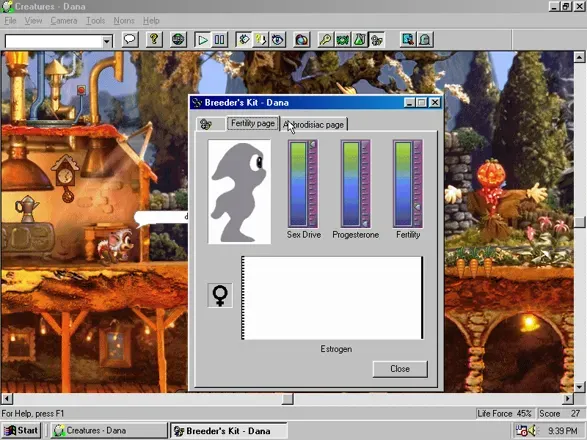Click the vertical scrollbar thumb
The height and width of the screenshot is (440, 587).
[579, 222]
